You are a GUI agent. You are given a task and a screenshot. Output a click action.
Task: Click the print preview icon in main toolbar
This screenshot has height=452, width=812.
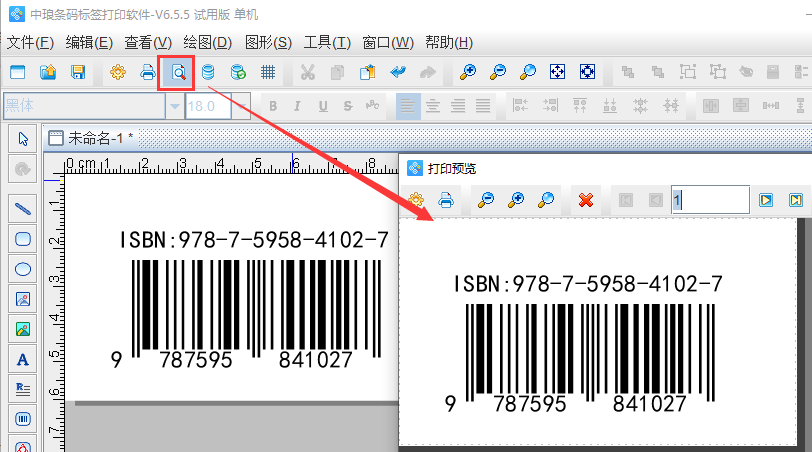point(177,72)
